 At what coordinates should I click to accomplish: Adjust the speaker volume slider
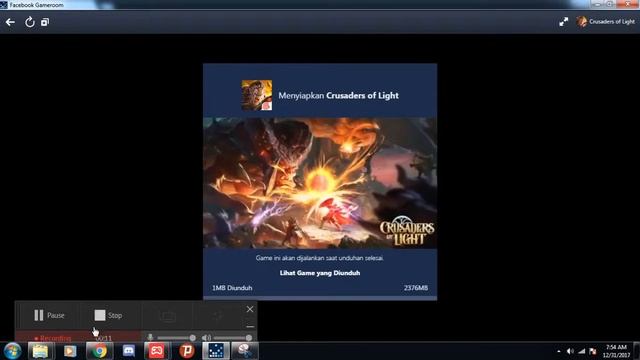click(233, 338)
